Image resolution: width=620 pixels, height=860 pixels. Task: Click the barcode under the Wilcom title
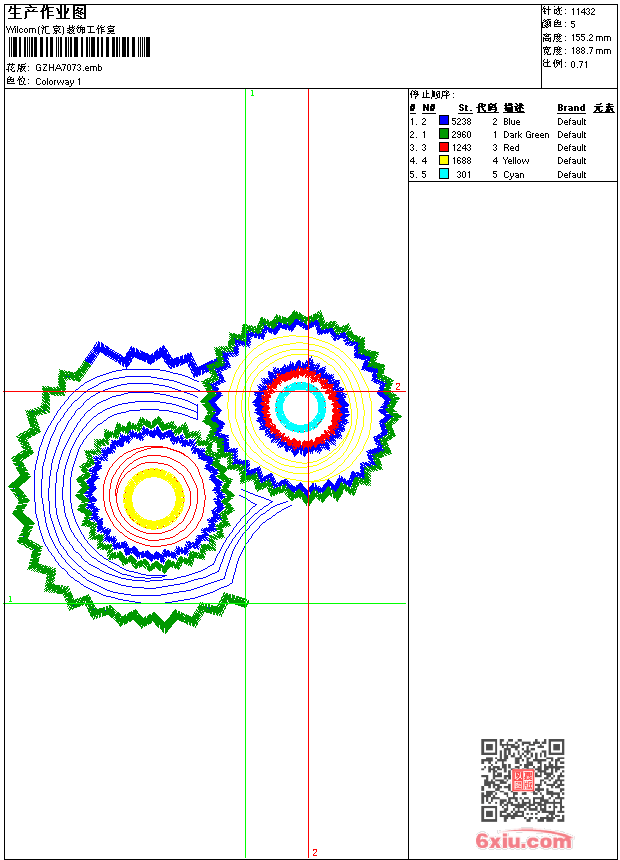(x=78, y=47)
